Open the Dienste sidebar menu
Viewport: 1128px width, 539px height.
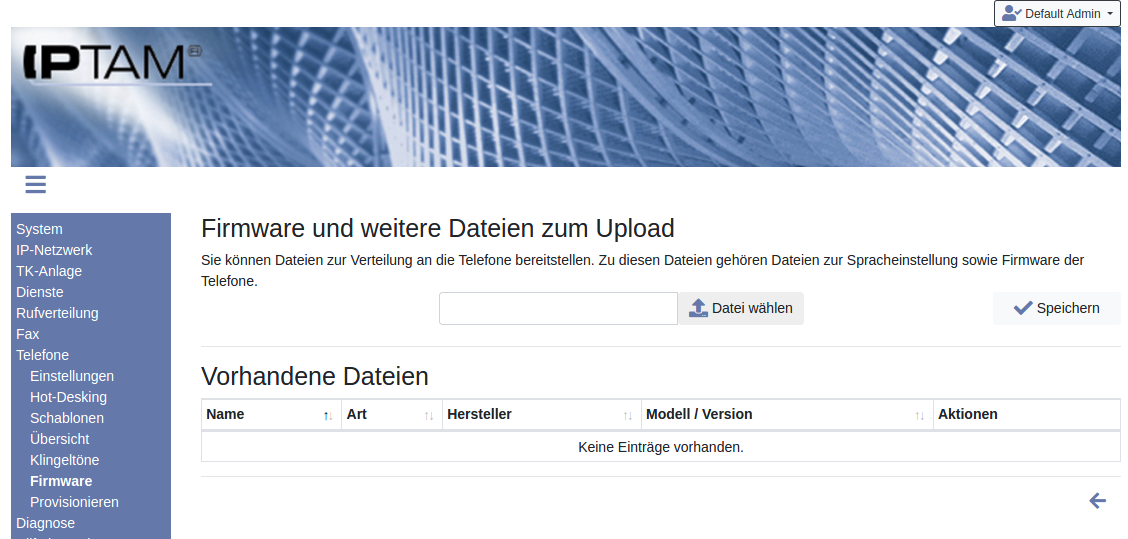(x=40, y=292)
